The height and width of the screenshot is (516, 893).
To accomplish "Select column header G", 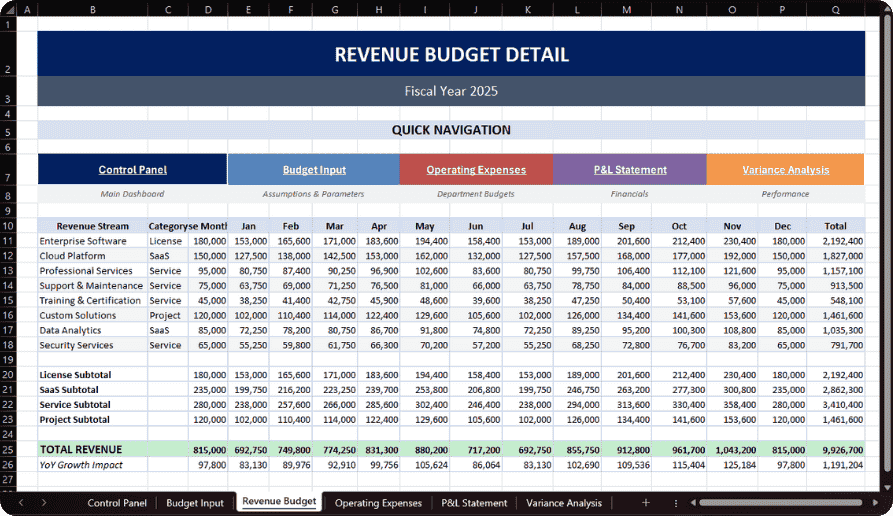I will coord(334,10).
